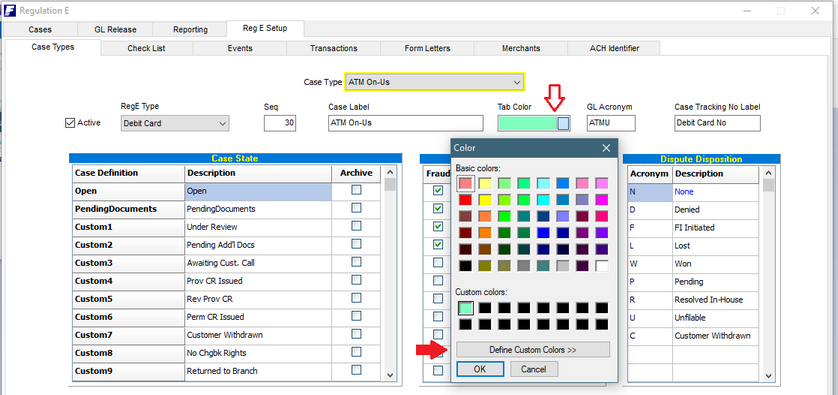Image resolution: width=838 pixels, height=395 pixels.
Task: Click the 'Prov CR Issued' description
Action: point(258,281)
